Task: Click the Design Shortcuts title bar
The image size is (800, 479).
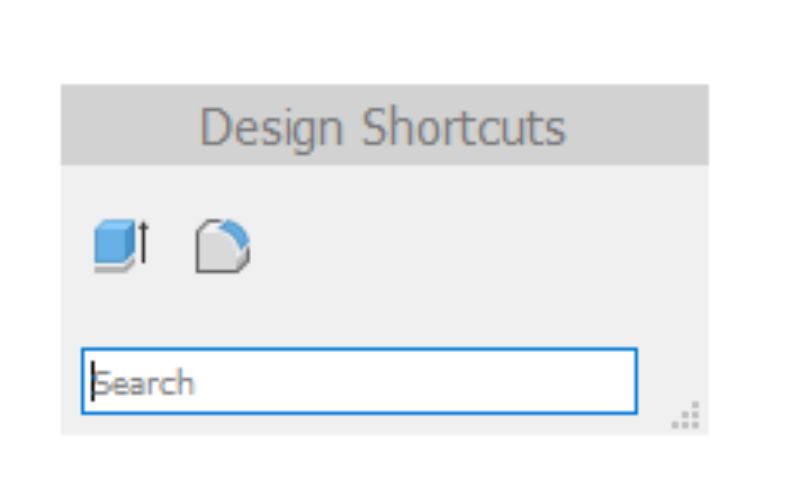Action: (x=384, y=125)
